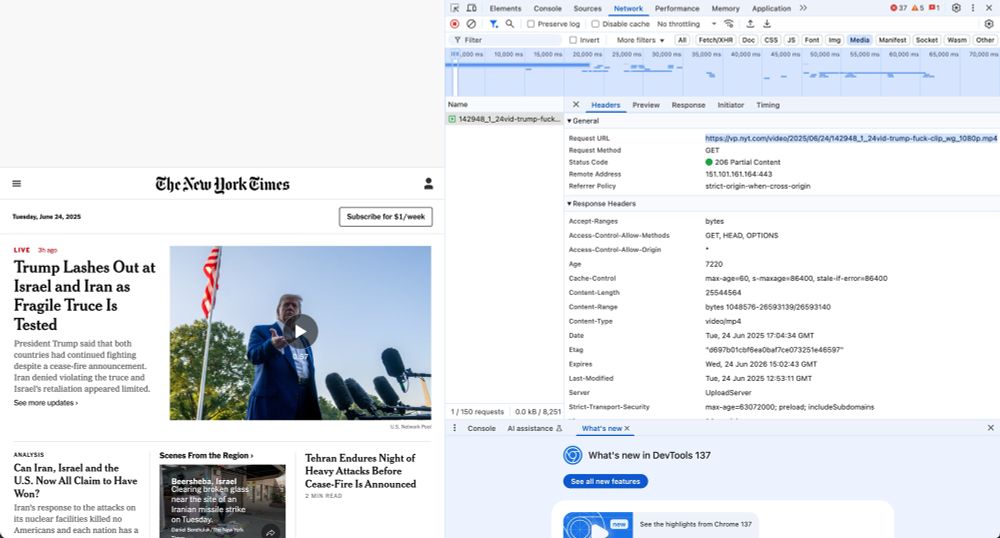Image resolution: width=1000 pixels, height=538 pixels.
Task: Enable Preserve log checkbox
Action: (531, 24)
